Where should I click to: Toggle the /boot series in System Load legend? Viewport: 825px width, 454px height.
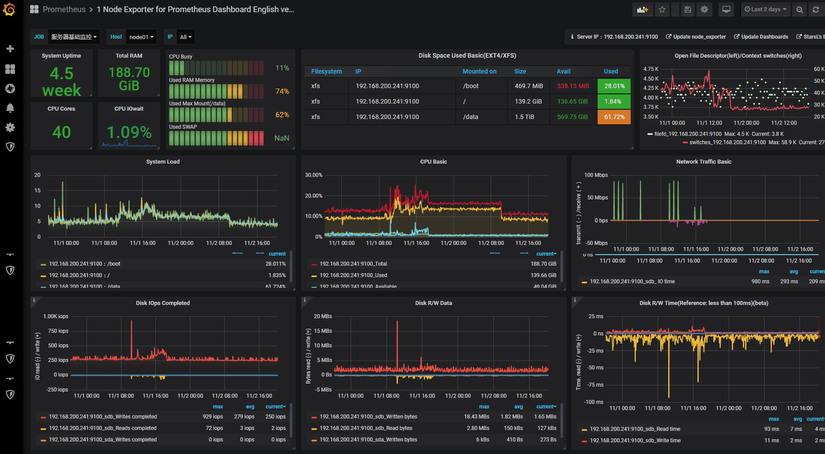[x=85, y=264]
